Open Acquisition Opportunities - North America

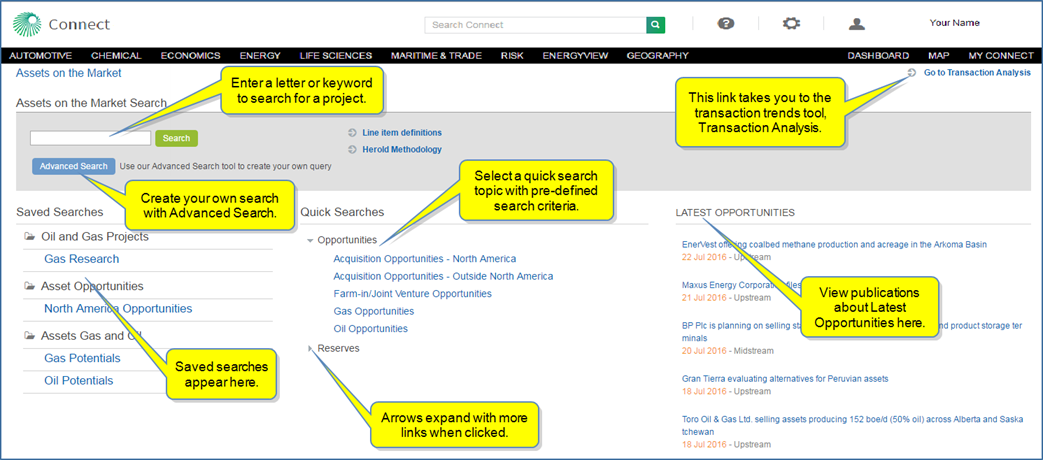(x=424, y=259)
